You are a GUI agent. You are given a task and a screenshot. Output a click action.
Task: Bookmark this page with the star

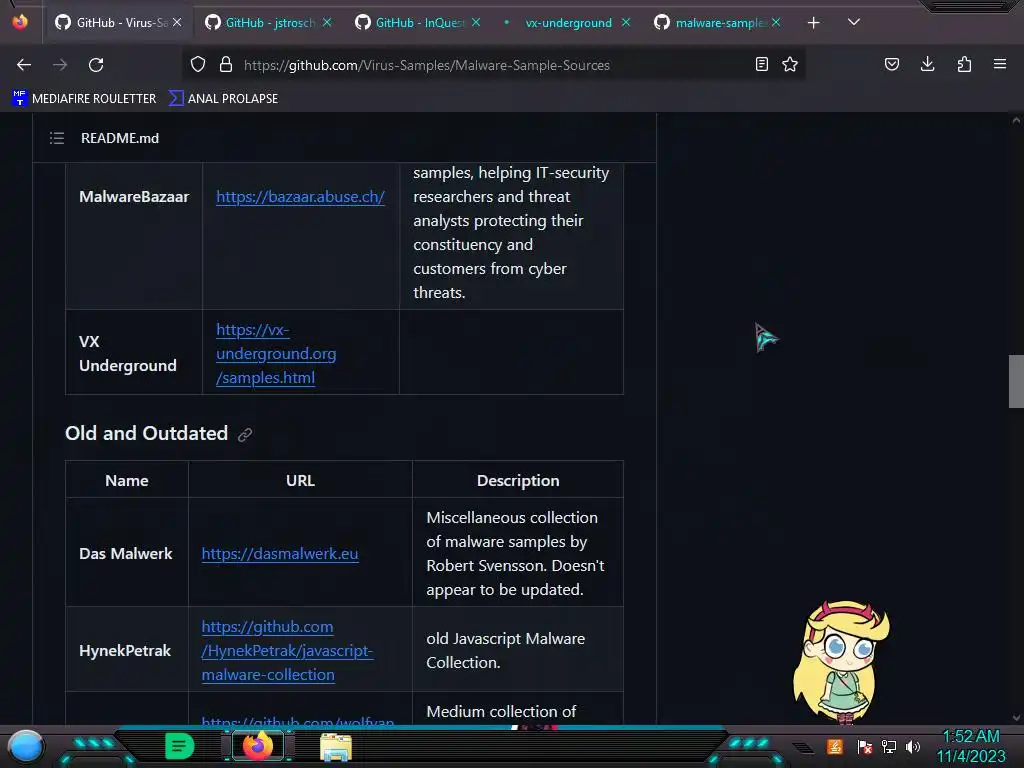pyautogui.click(x=790, y=64)
